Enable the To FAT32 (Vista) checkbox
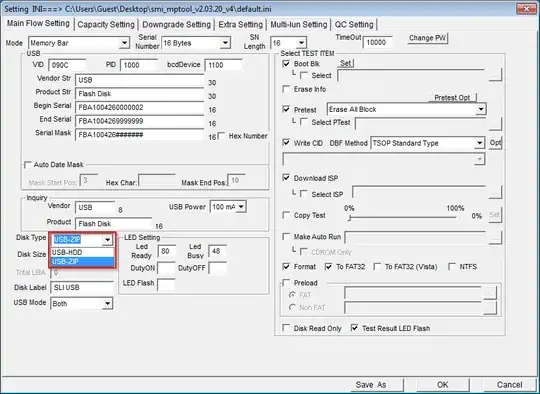 point(377,267)
